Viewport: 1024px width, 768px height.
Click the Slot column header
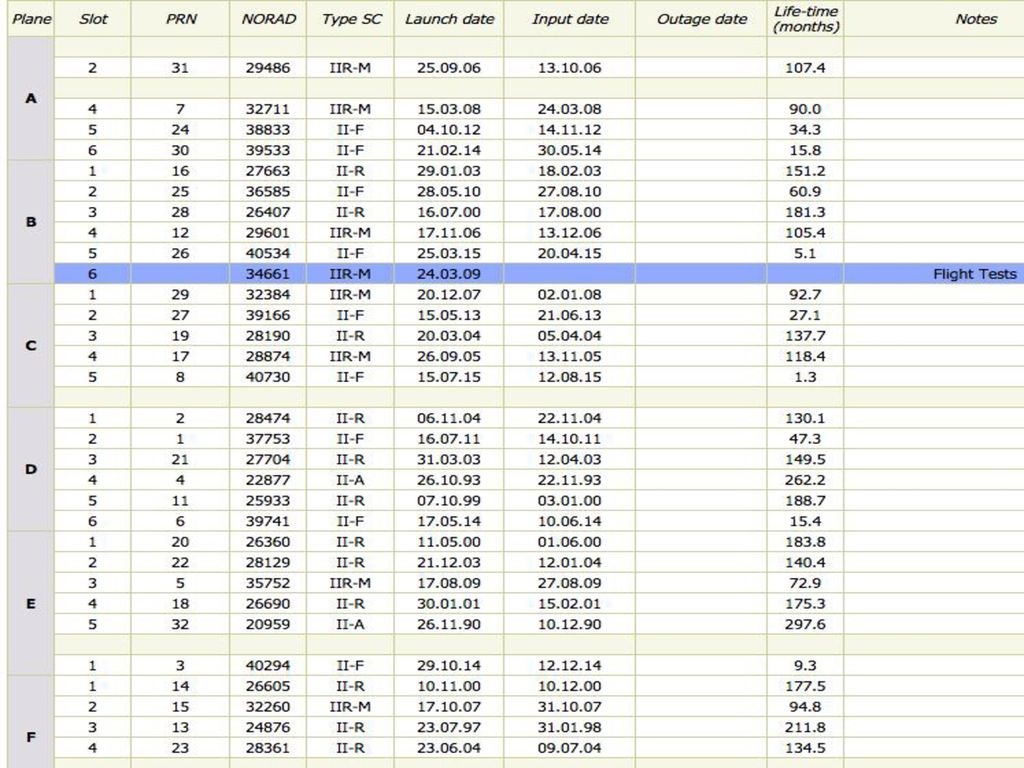pyautogui.click(x=92, y=19)
